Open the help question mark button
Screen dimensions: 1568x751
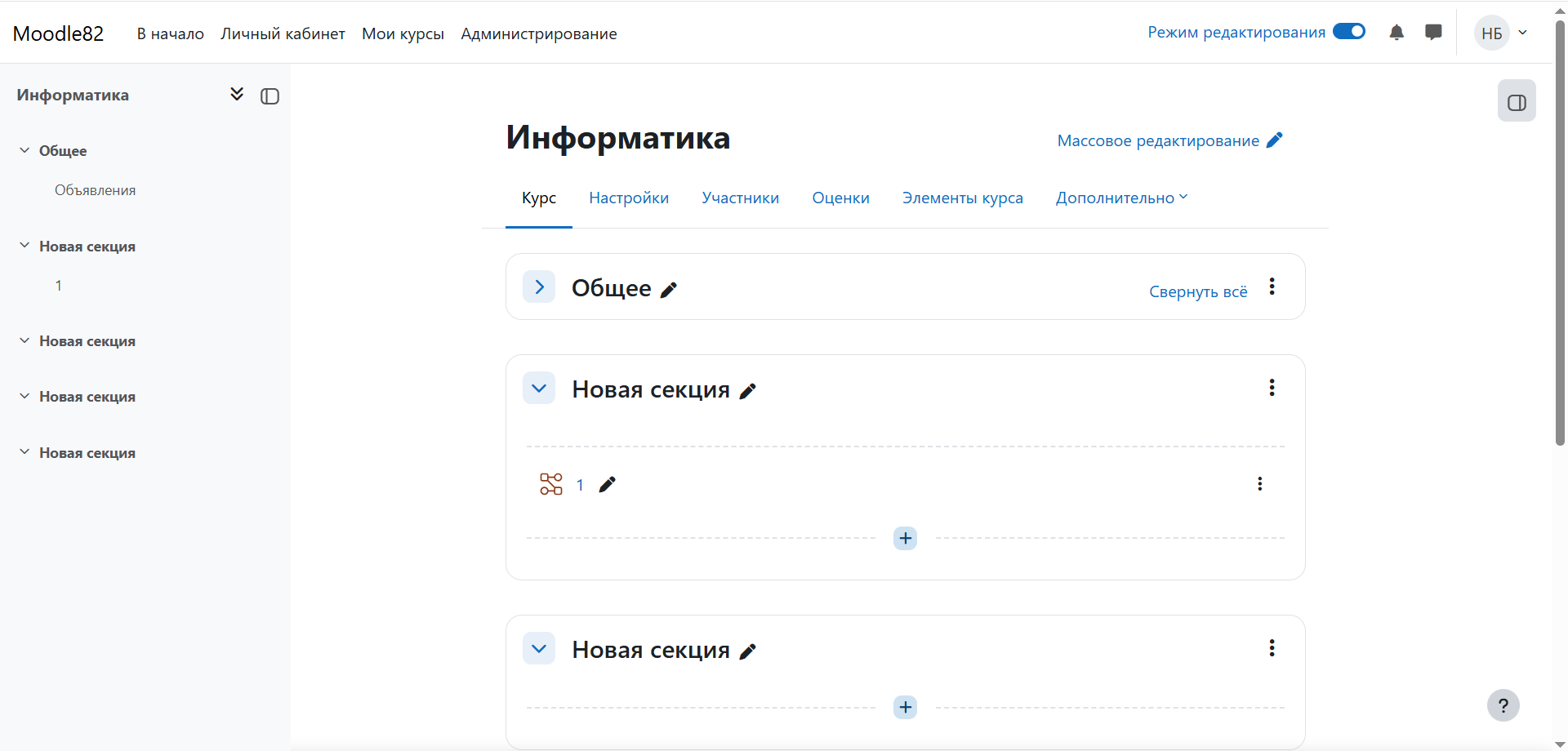[x=1503, y=705]
